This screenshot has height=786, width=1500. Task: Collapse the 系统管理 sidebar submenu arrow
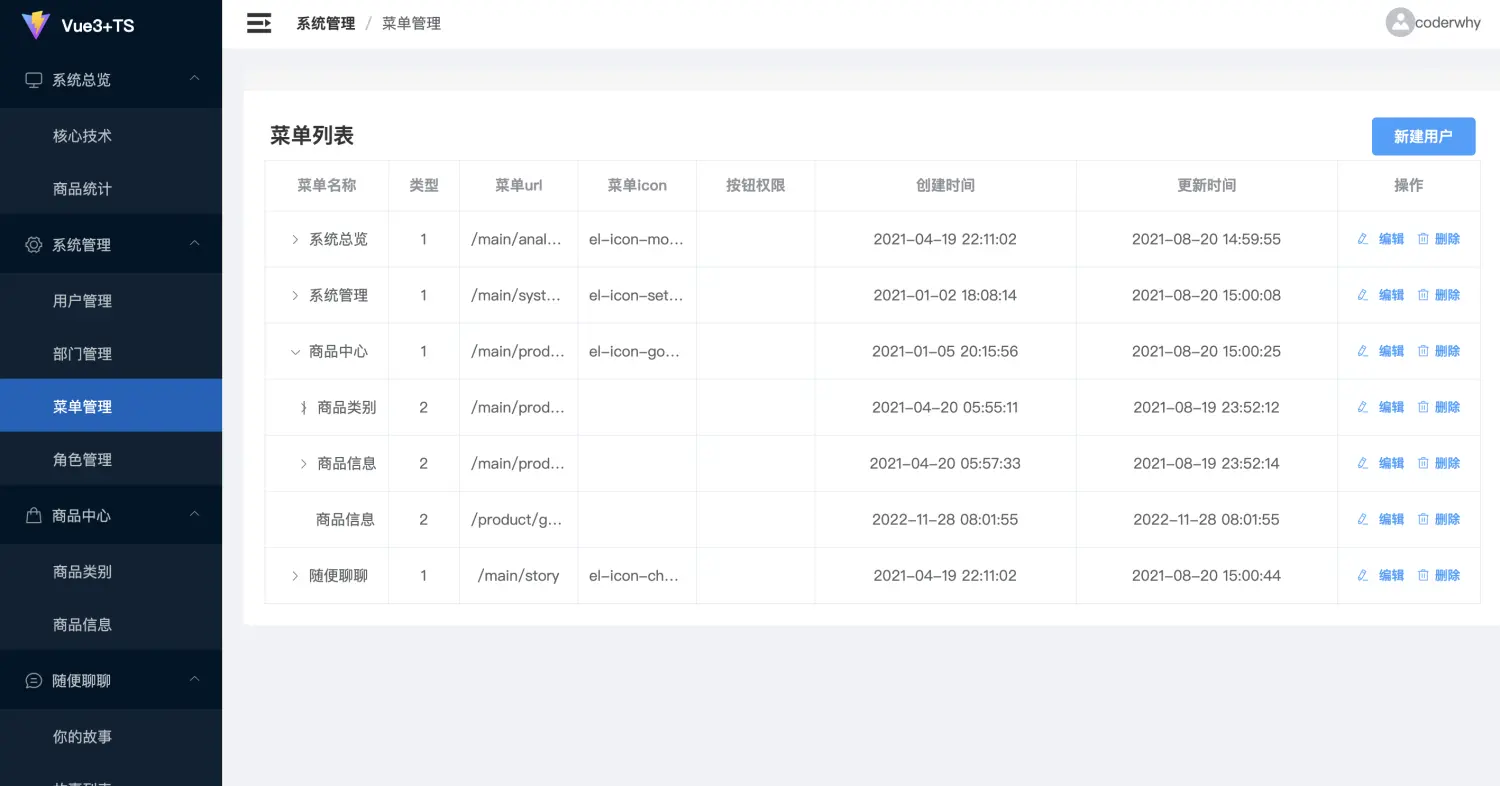pyautogui.click(x=195, y=243)
